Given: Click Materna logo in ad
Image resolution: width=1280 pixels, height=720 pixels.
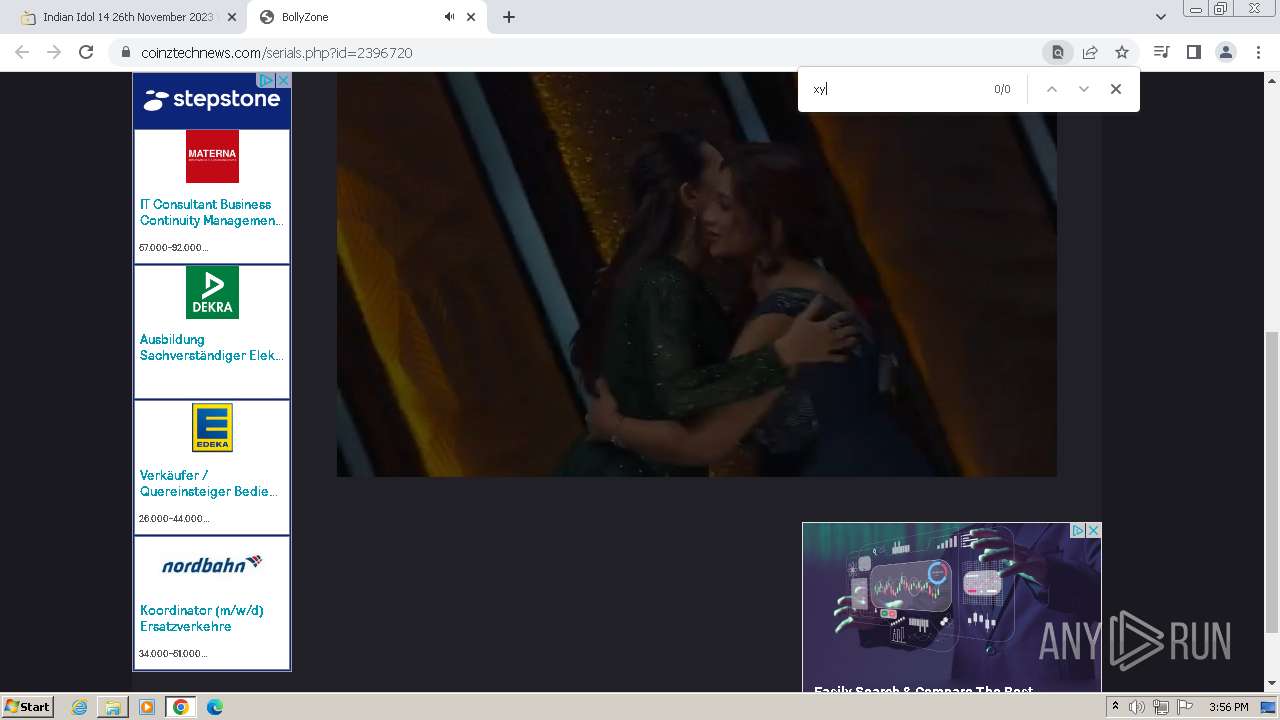Looking at the screenshot, I should click(x=212, y=156).
